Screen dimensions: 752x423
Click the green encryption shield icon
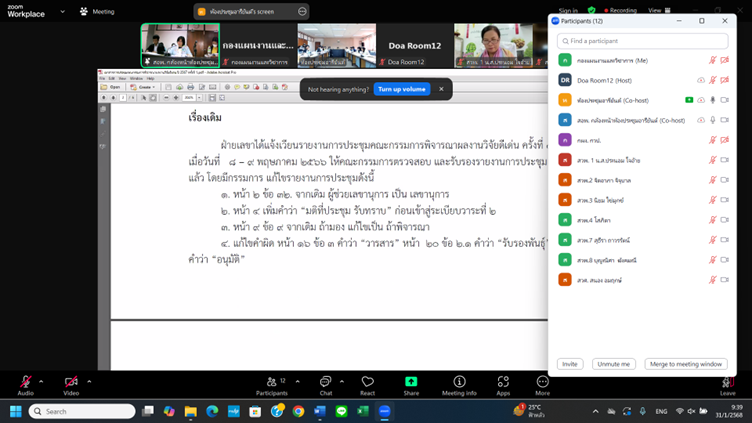(x=591, y=11)
